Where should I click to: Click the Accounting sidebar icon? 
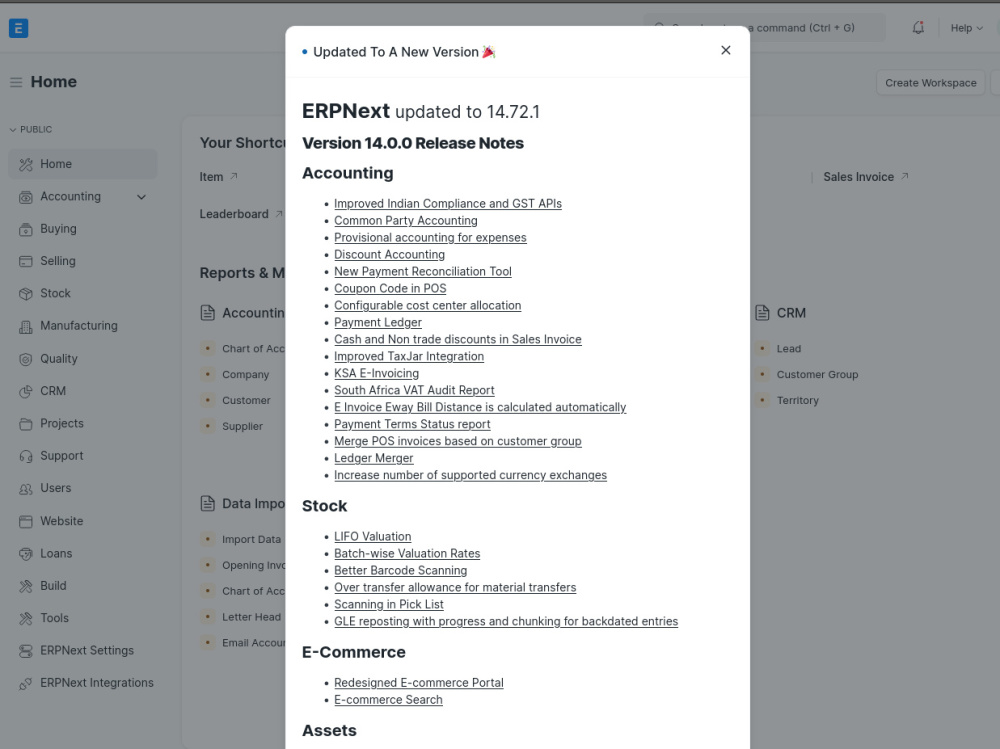(26, 197)
